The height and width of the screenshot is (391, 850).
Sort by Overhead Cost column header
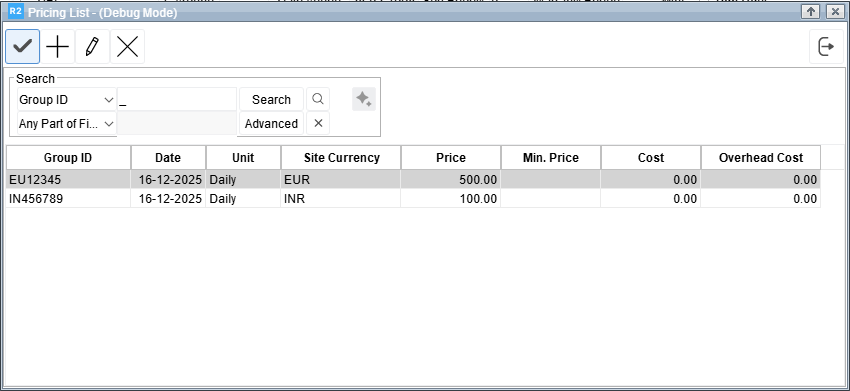(x=761, y=158)
